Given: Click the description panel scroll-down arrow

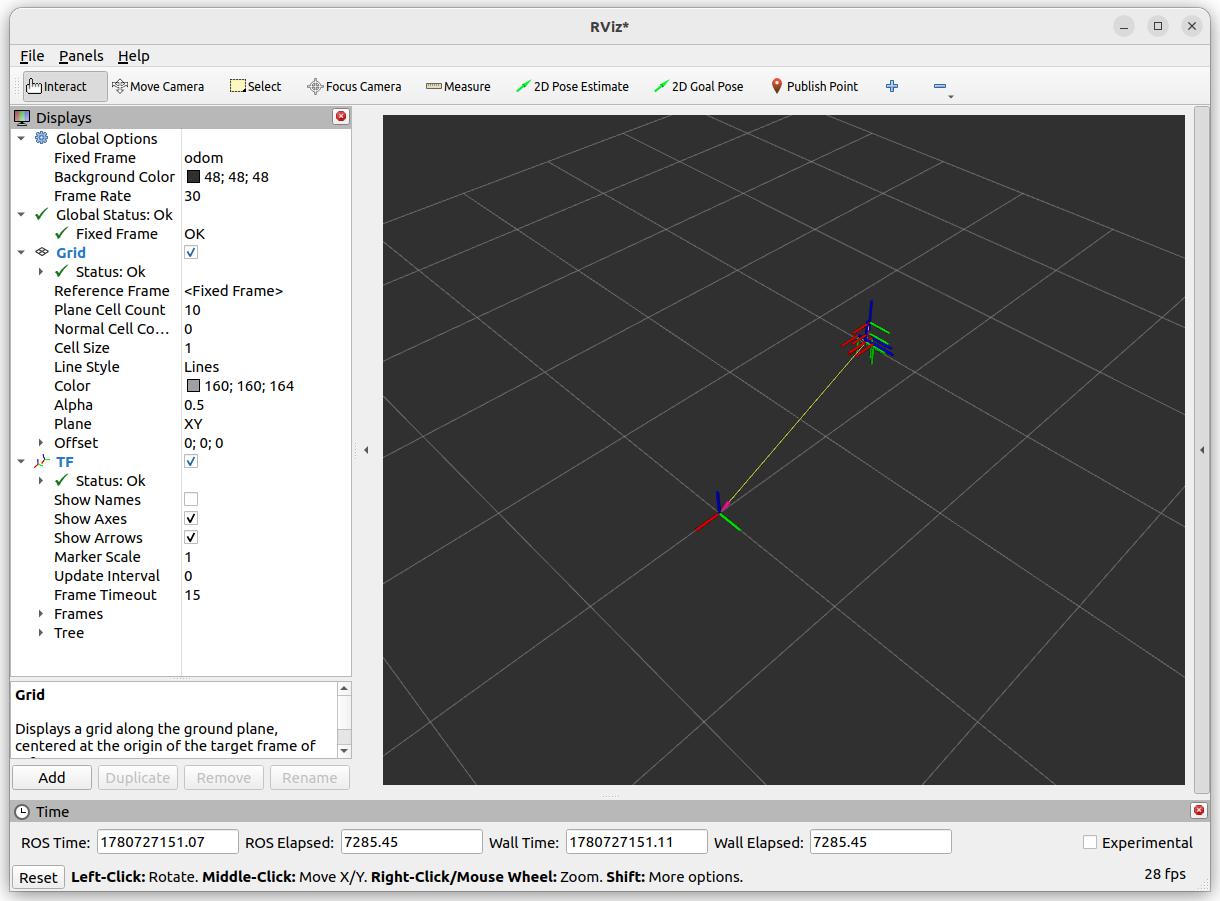Looking at the screenshot, I should click(x=344, y=750).
